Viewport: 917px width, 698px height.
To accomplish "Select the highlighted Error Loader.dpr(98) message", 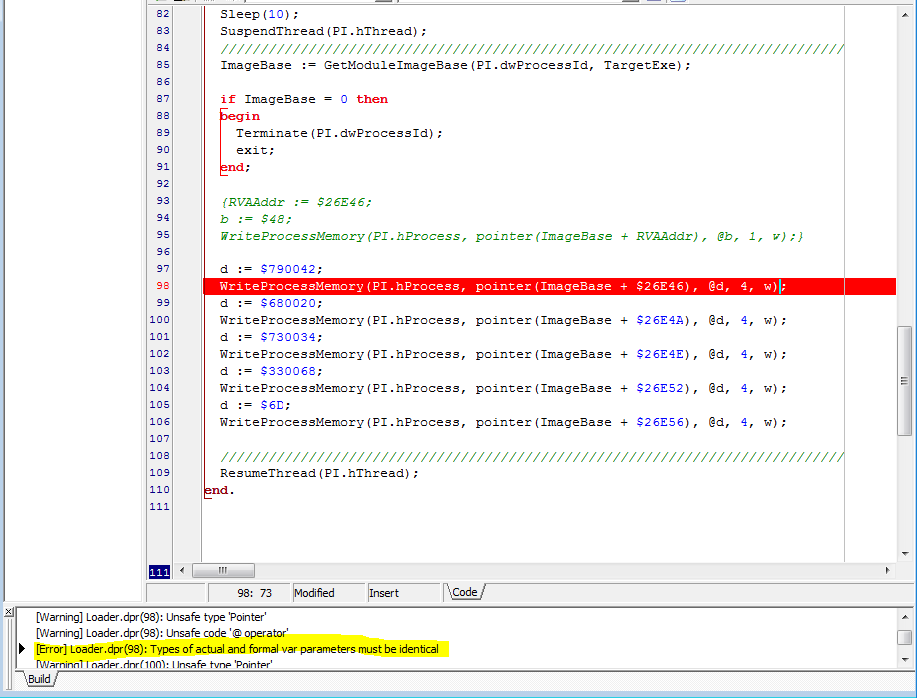I will point(237,649).
